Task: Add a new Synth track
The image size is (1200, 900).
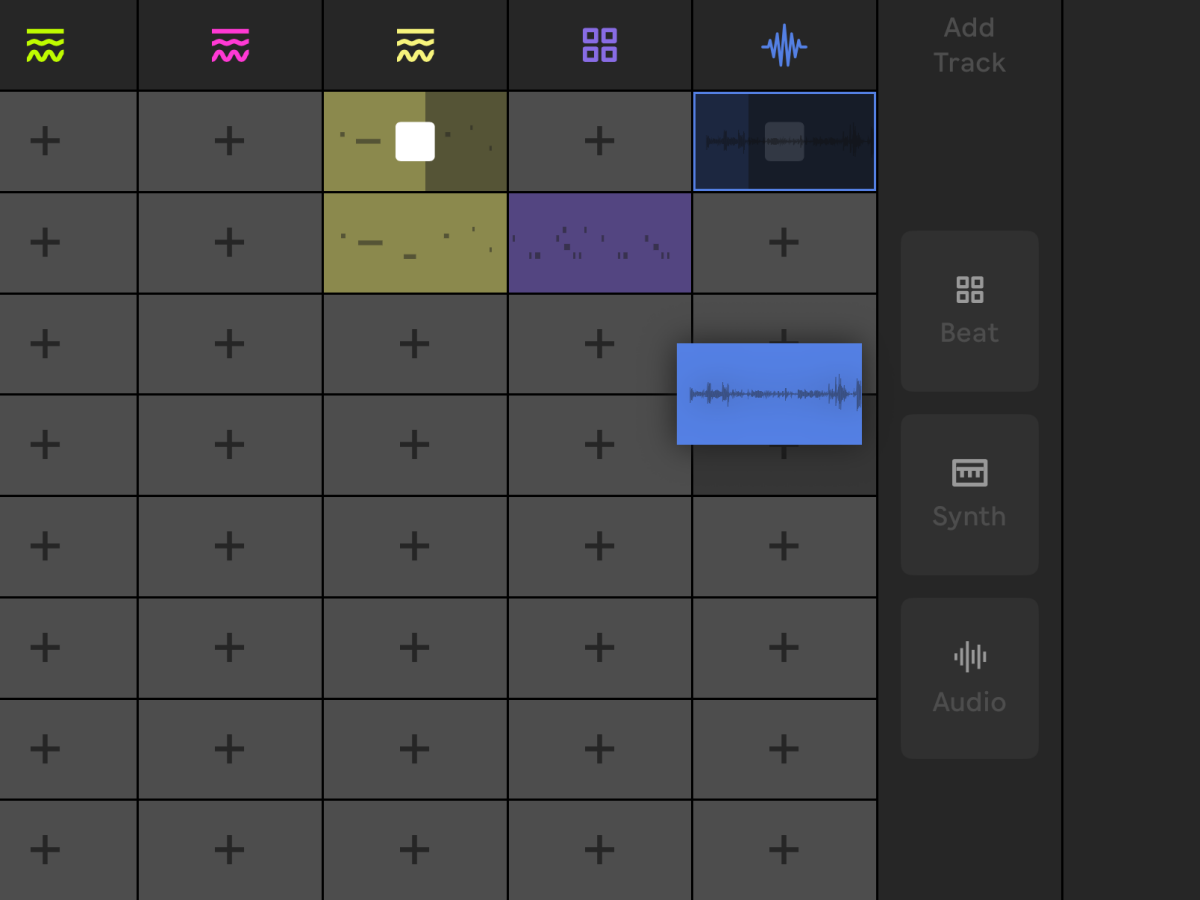Action: click(x=969, y=495)
